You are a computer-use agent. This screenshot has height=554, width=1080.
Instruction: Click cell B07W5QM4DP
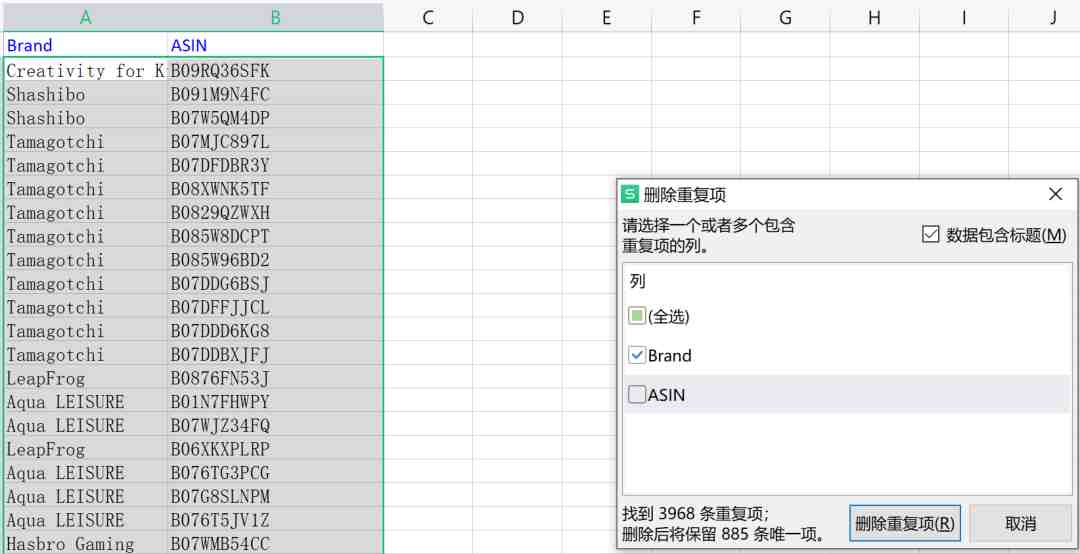[276, 118]
